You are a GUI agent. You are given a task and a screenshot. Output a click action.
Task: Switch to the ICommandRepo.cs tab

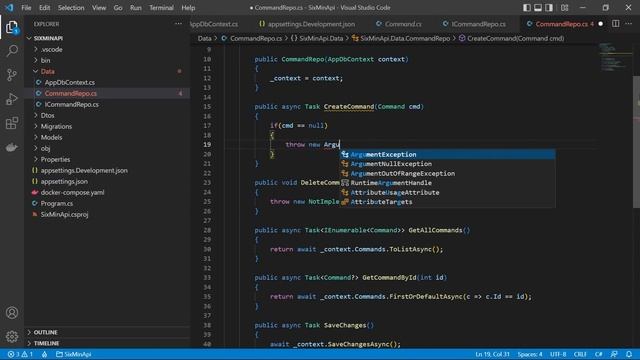tap(474, 24)
